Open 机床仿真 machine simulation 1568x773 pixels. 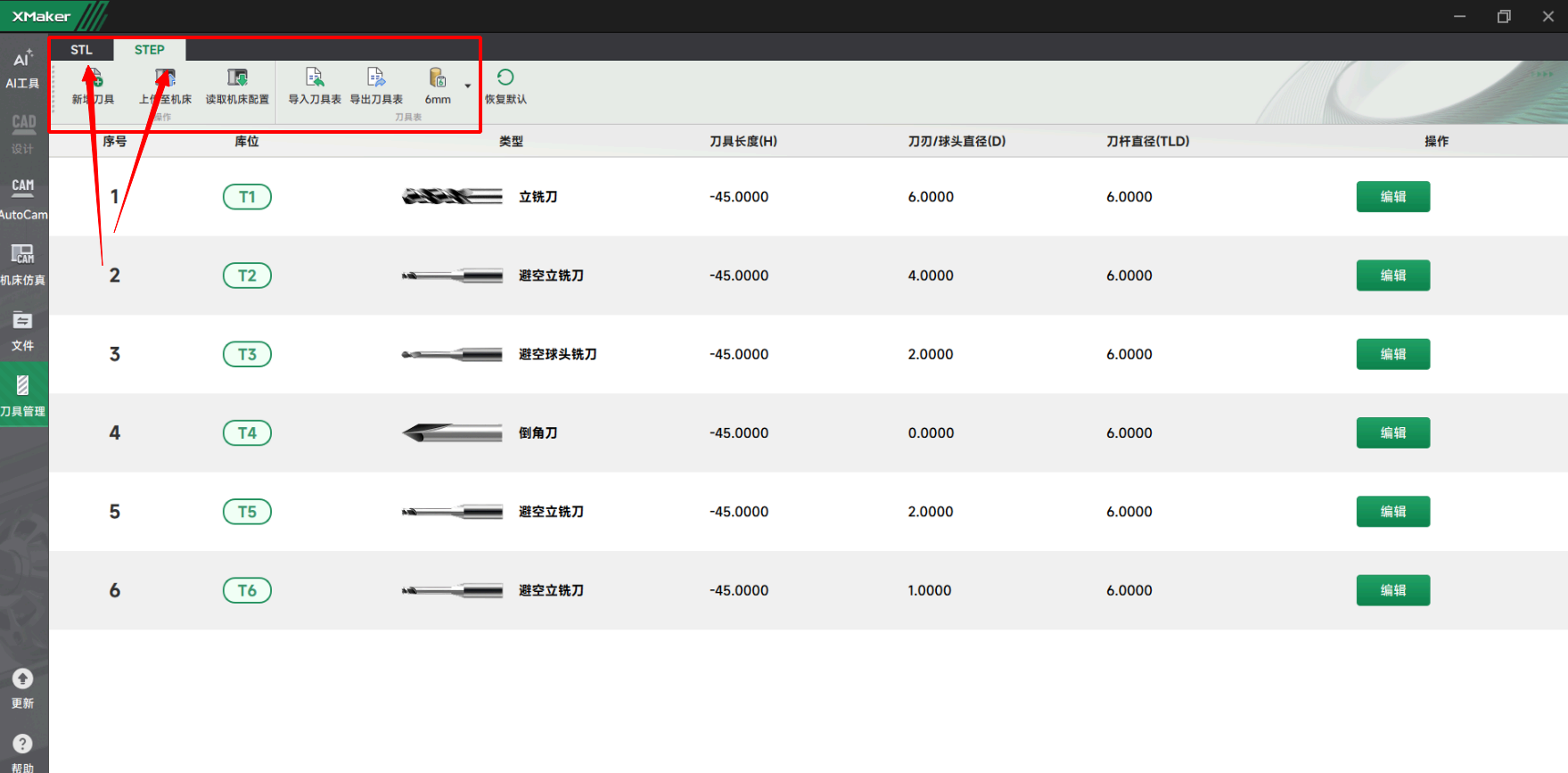(x=23, y=265)
